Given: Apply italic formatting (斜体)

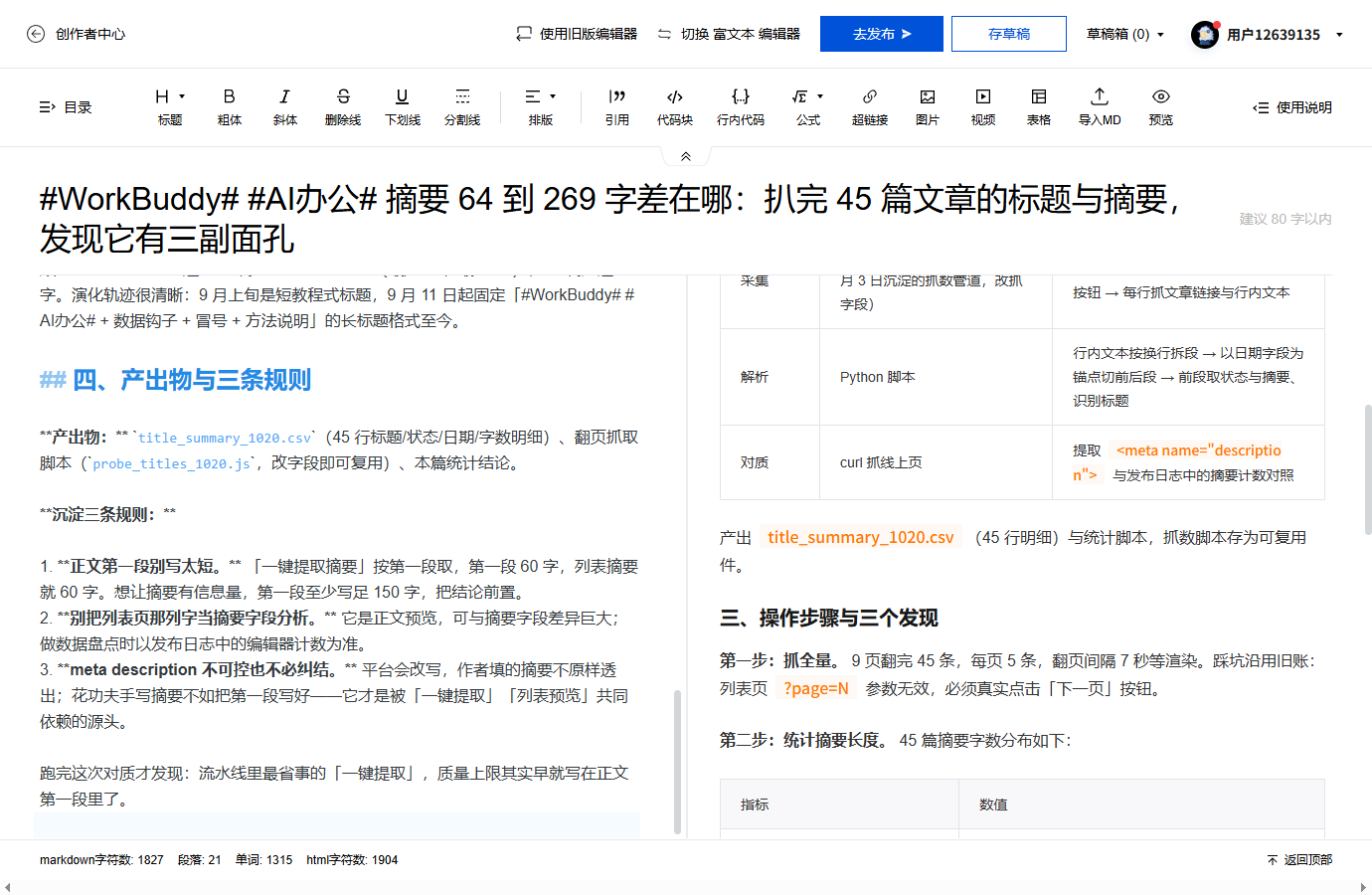Looking at the screenshot, I should click(x=284, y=106).
